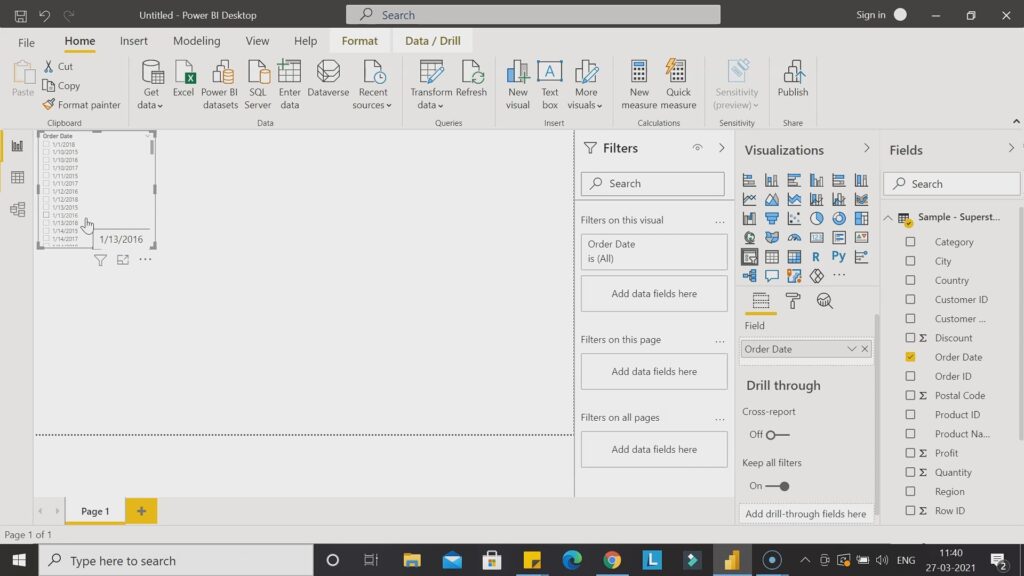Uncheck the Order Date field
Image resolution: width=1024 pixels, height=576 pixels.
tap(909, 357)
